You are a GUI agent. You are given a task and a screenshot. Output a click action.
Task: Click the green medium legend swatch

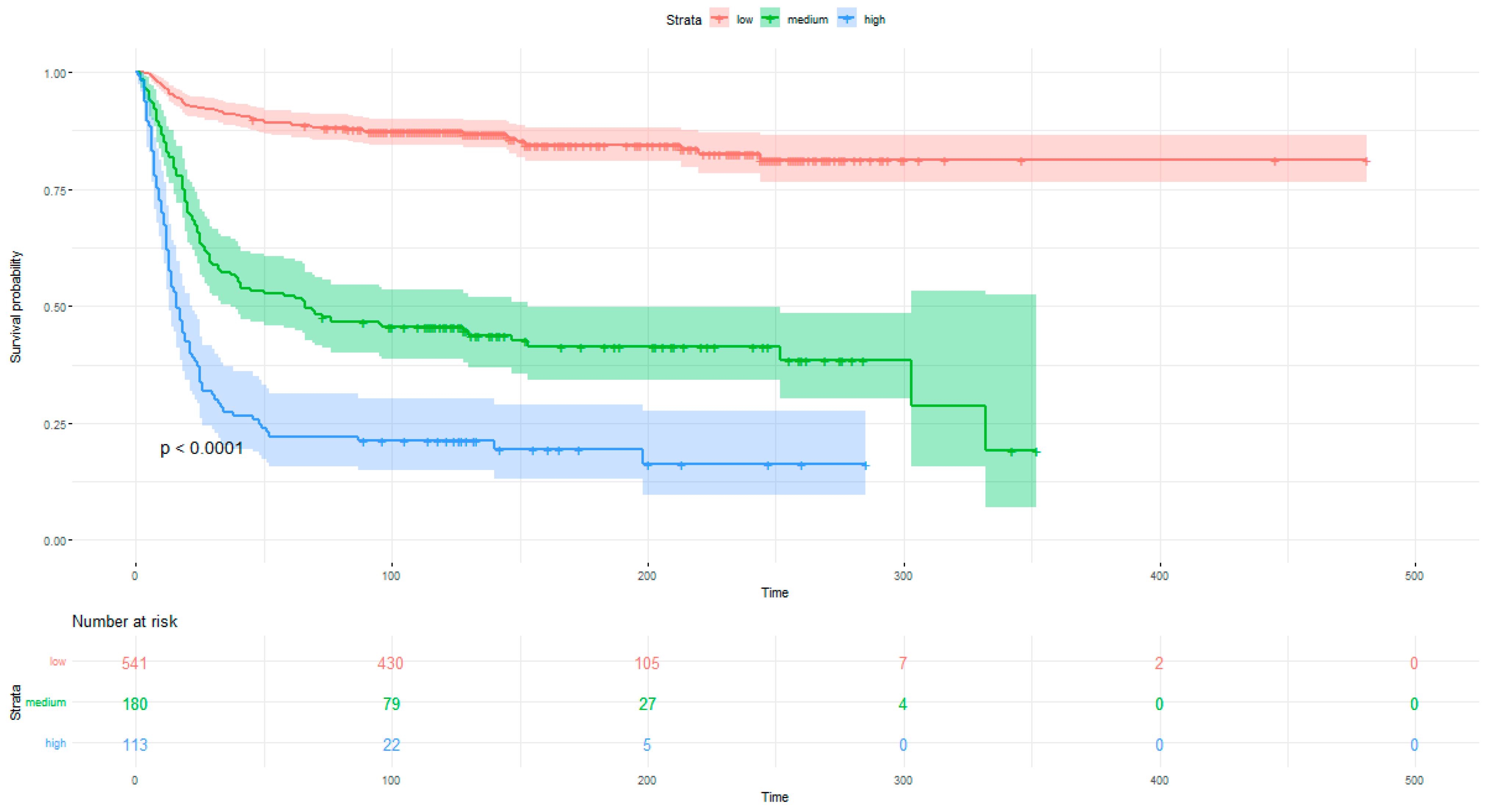[770, 18]
